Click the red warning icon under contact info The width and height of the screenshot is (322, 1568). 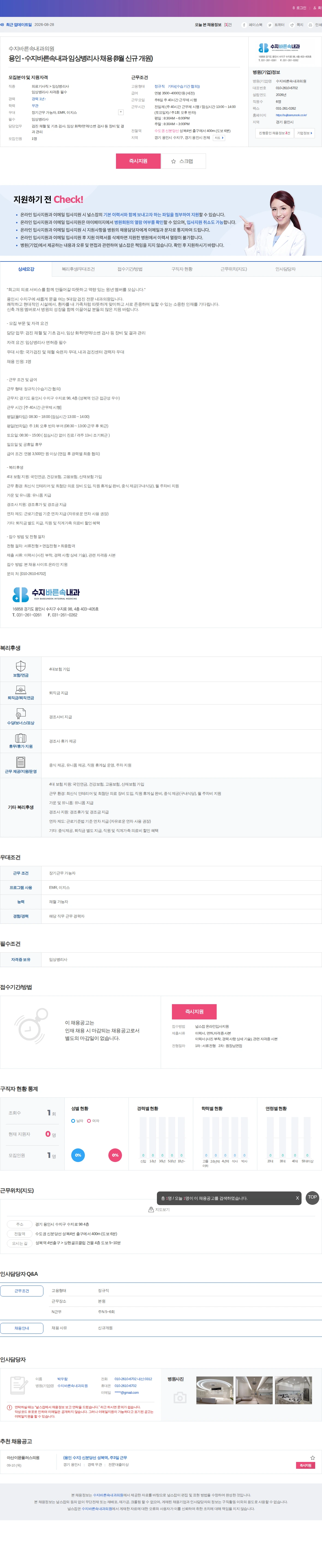pos(9,1407)
